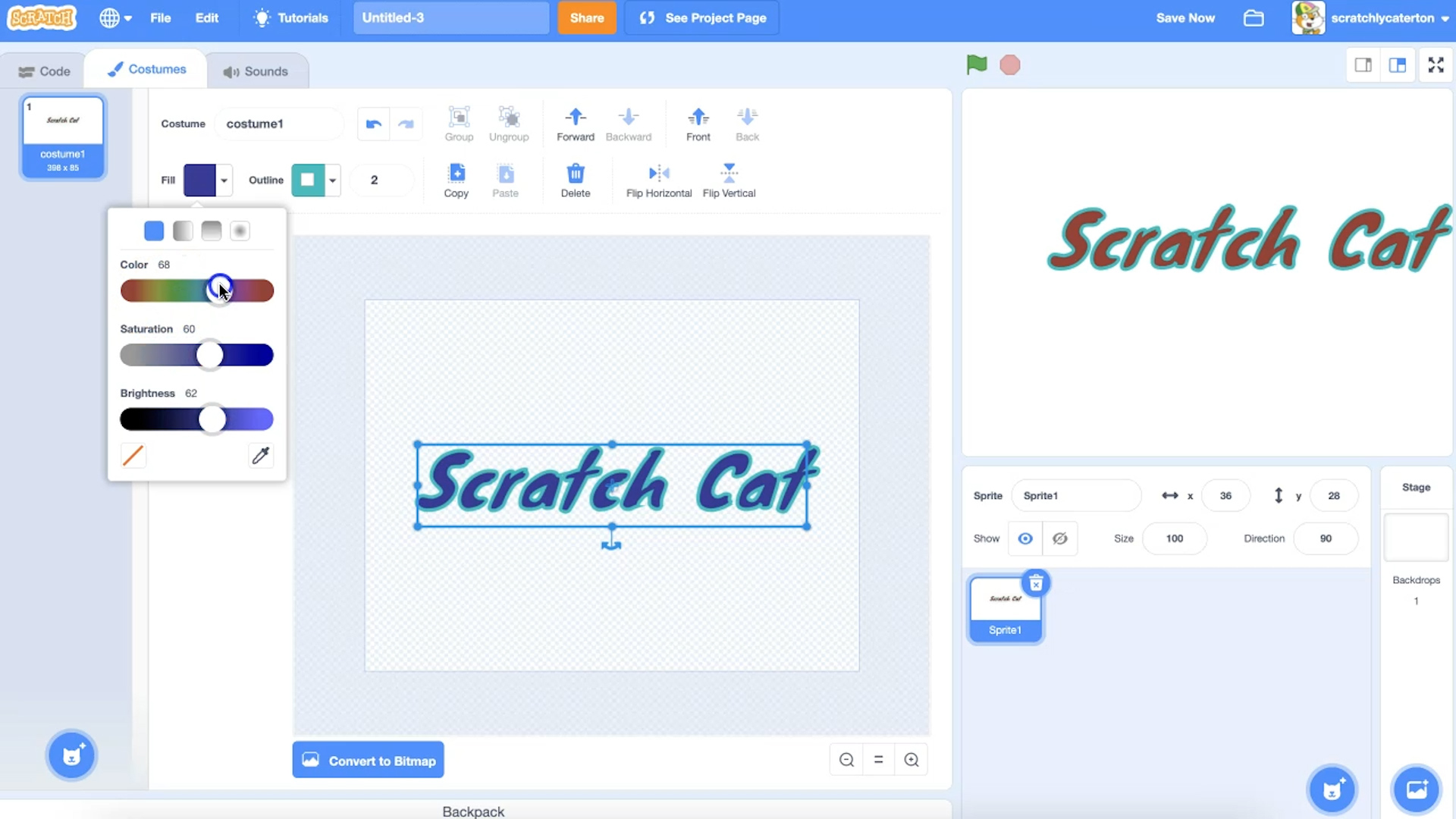Zoom out the paint canvas
Screen dimensions: 1456x819
(846, 760)
